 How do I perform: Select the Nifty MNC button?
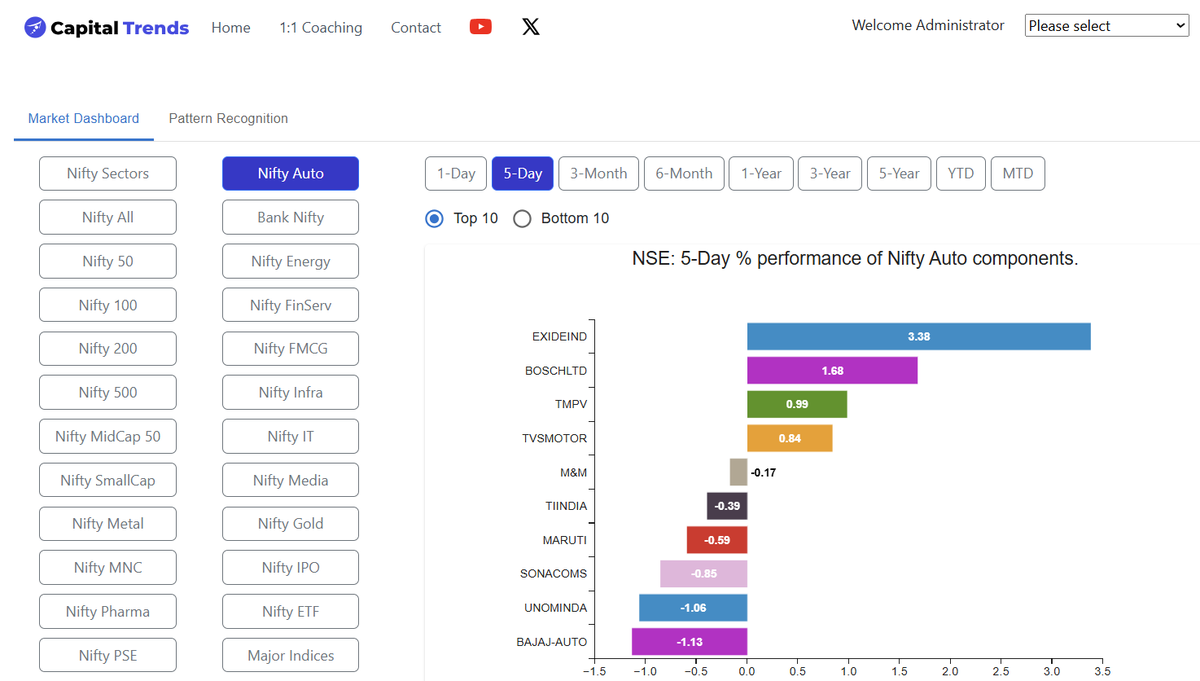coord(108,567)
